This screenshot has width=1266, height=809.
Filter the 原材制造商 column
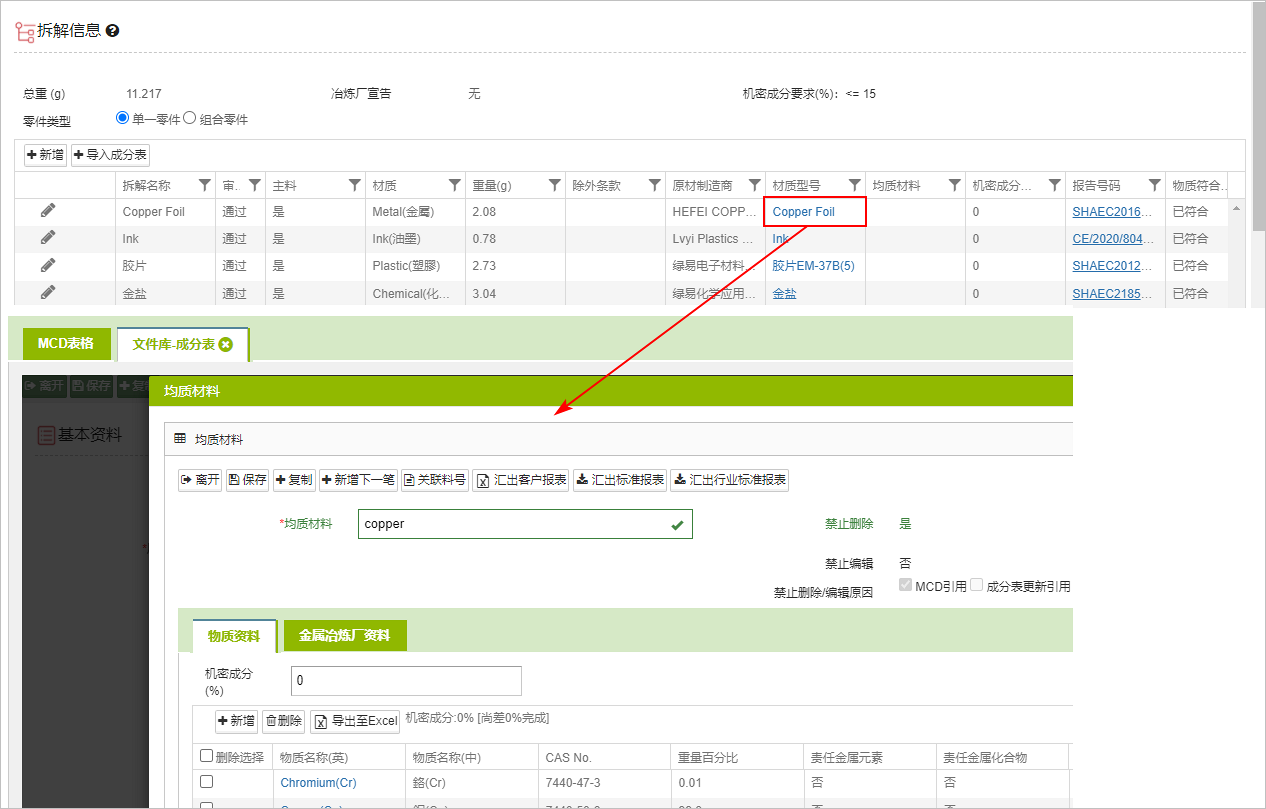coord(755,185)
